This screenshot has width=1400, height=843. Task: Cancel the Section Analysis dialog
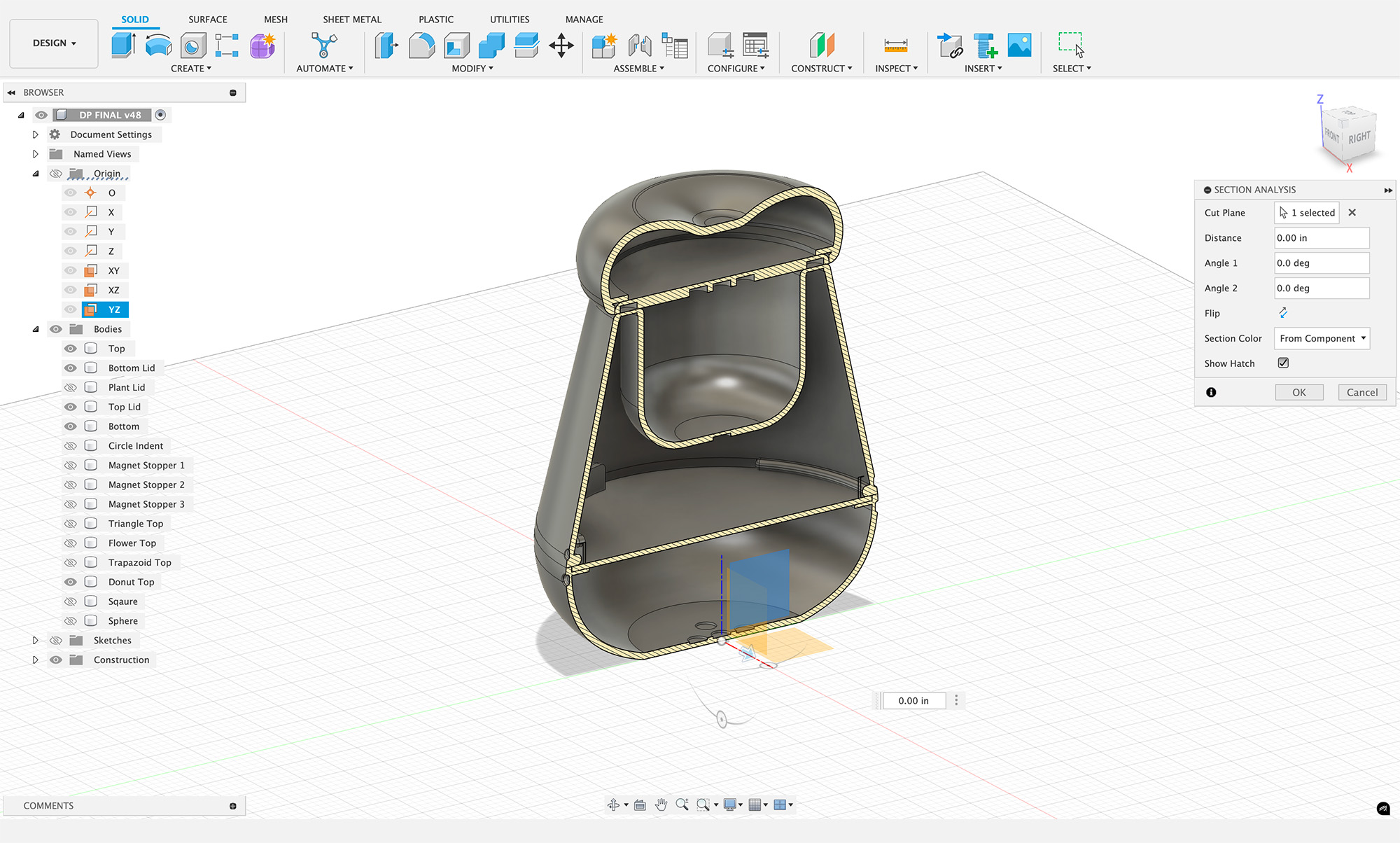click(1361, 392)
